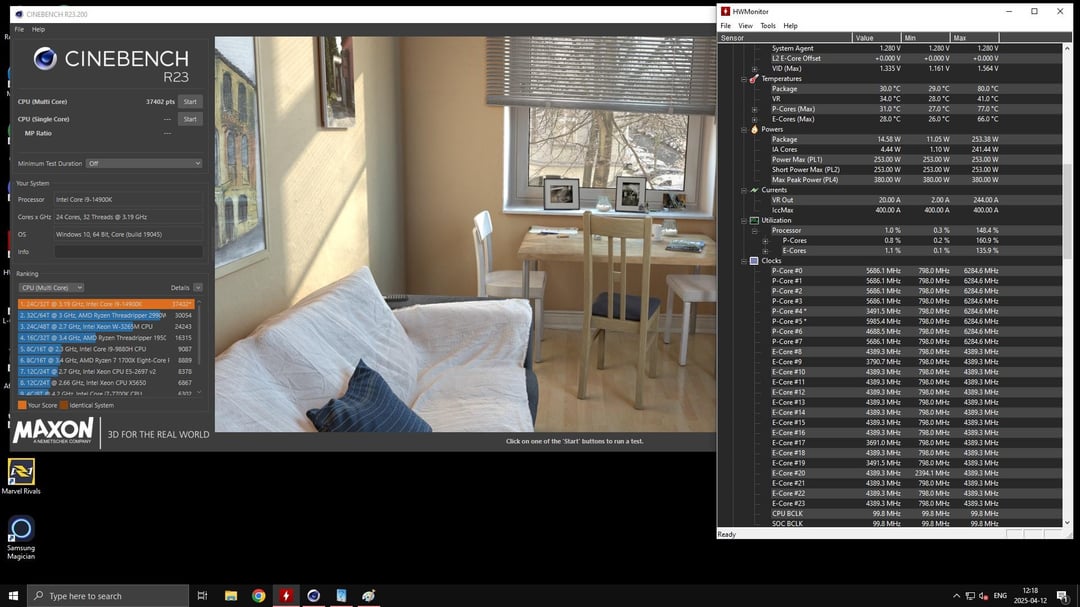Select the Xeon W-3265M ranking row
Viewport: 1080px width, 607px height.
tap(106, 327)
